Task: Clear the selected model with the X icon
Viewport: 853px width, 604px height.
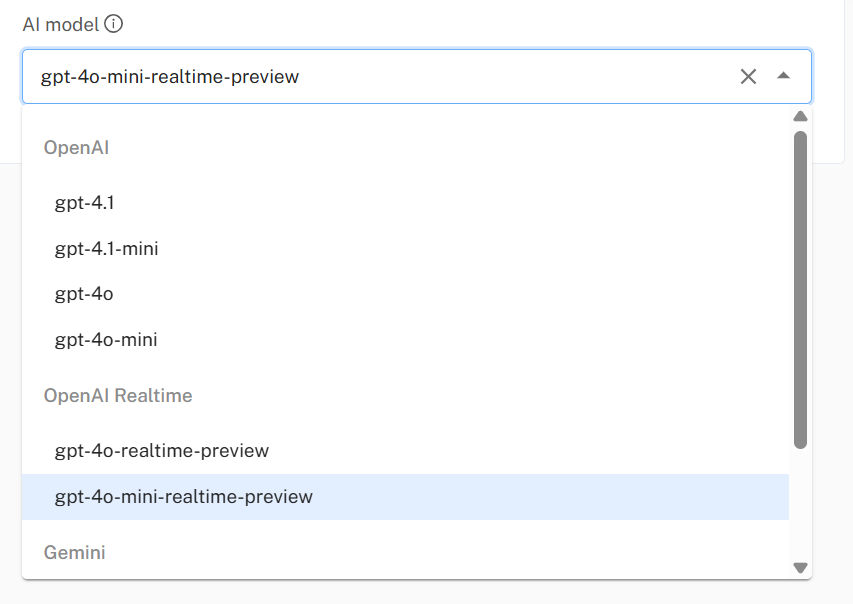Action: (748, 77)
